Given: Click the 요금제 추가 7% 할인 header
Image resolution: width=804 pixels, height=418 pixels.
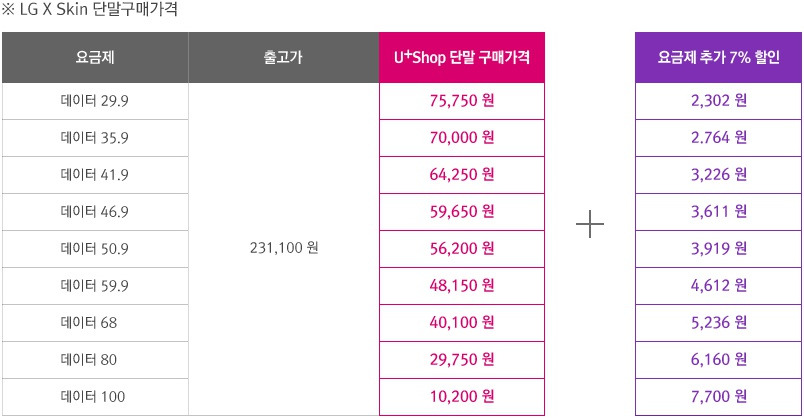Looking at the screenshot, I should tap(718, 57).
